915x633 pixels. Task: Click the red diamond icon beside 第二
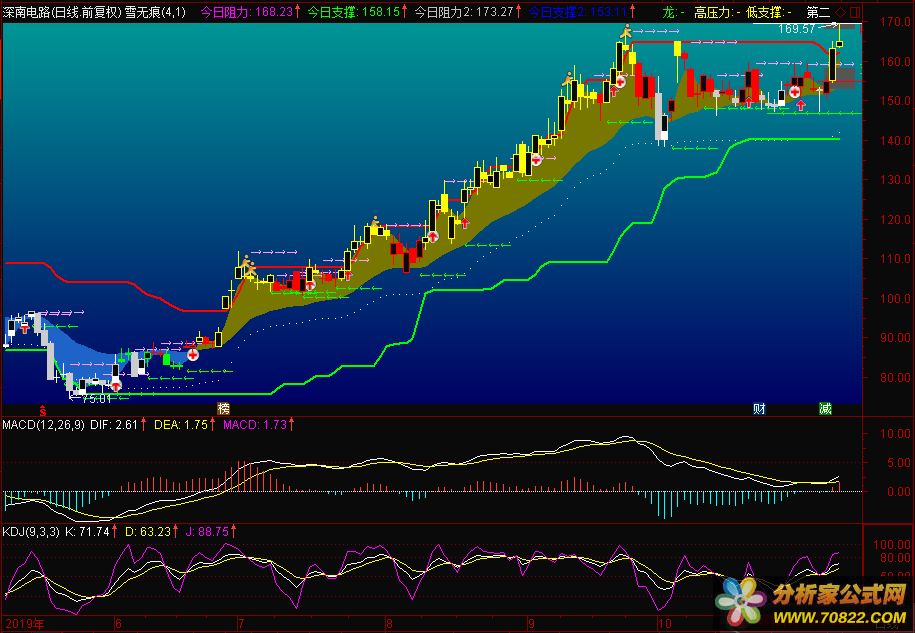pyautogui.click(x=841, y=12)
